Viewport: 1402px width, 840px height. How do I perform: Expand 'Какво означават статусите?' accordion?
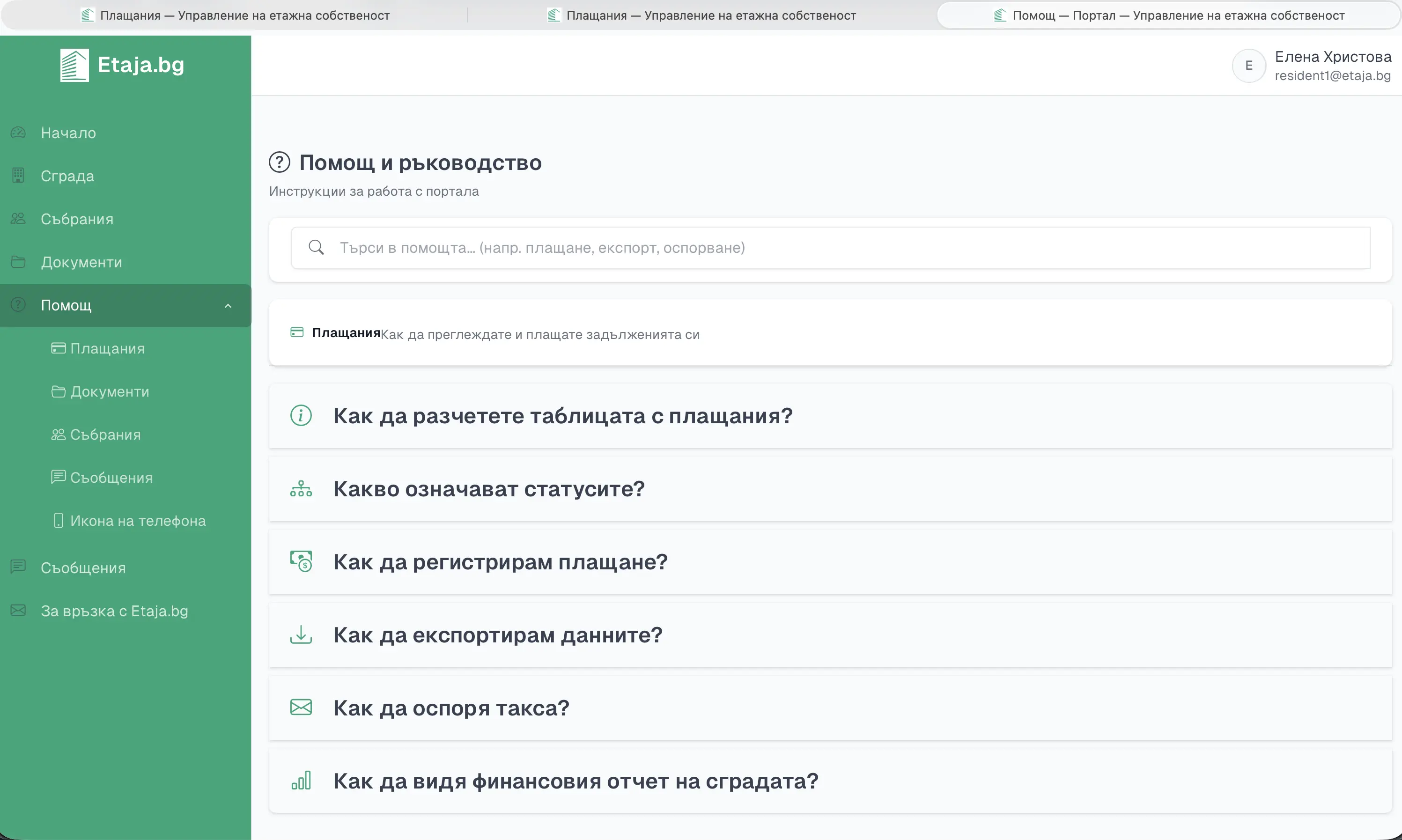point(830,489)
